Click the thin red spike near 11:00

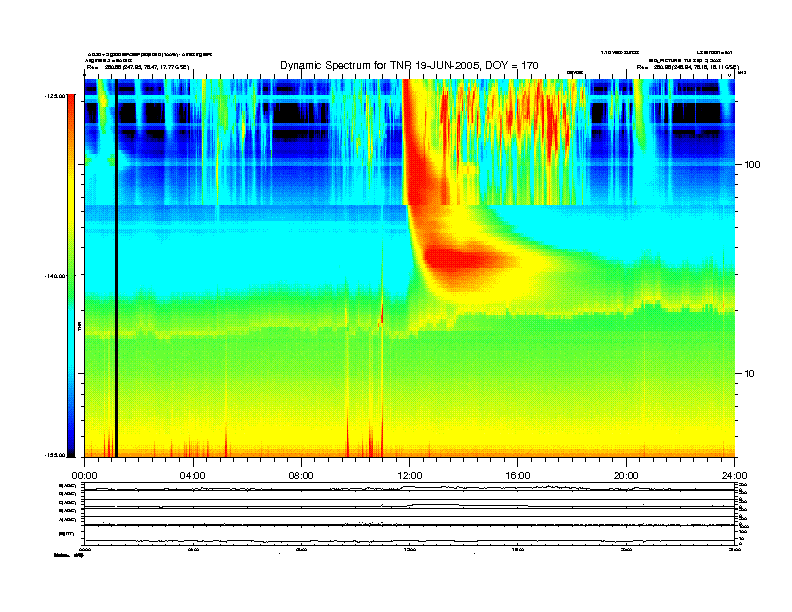point(382,313)
